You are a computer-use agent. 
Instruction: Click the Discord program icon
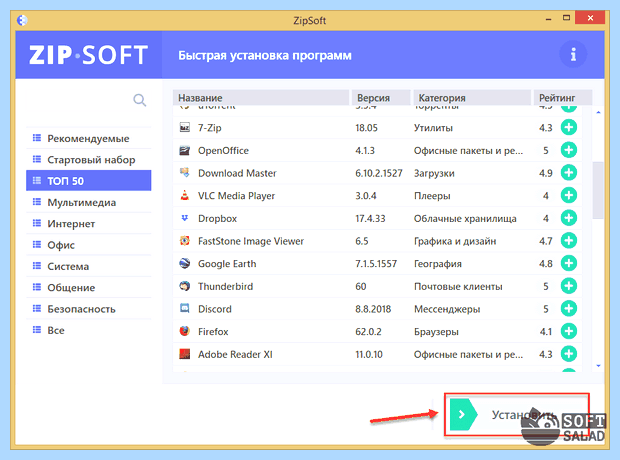tap(185, 308)
